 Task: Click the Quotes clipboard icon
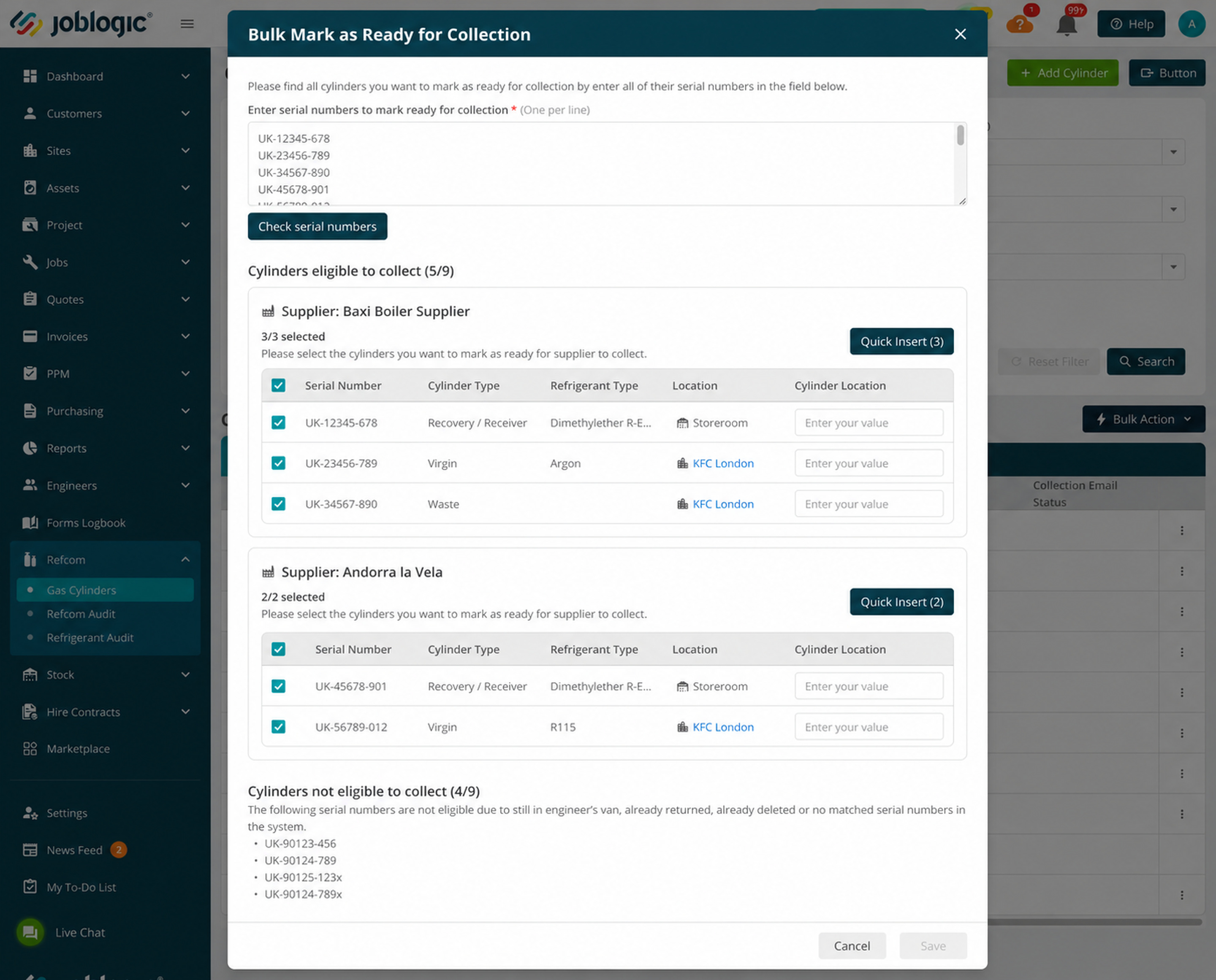click(x=30, y=299)
